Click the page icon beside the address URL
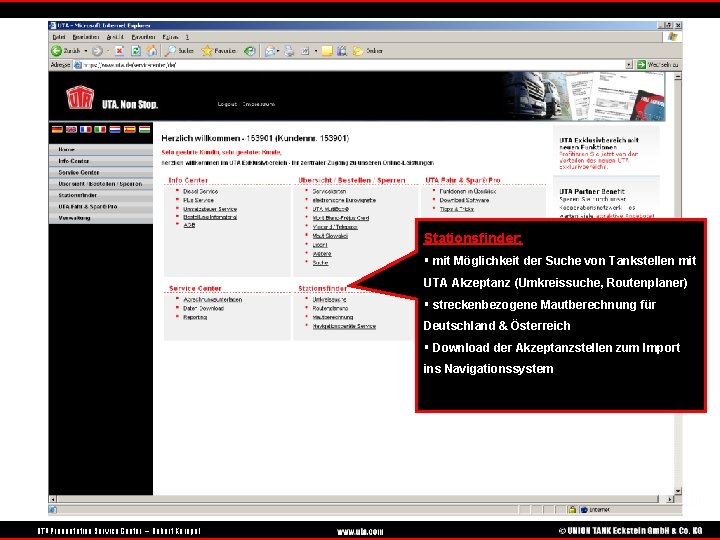 coord(78,65)
